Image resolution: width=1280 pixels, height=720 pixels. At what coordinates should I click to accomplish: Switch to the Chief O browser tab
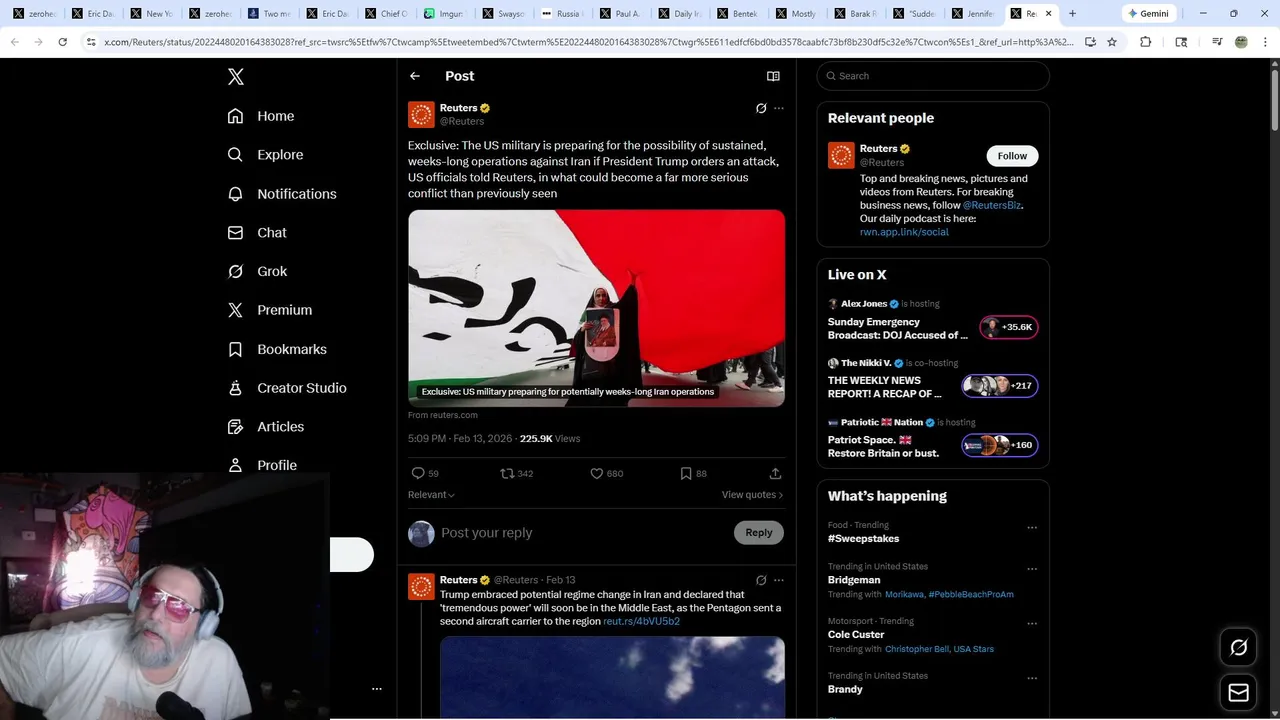[x=386, y=14]
